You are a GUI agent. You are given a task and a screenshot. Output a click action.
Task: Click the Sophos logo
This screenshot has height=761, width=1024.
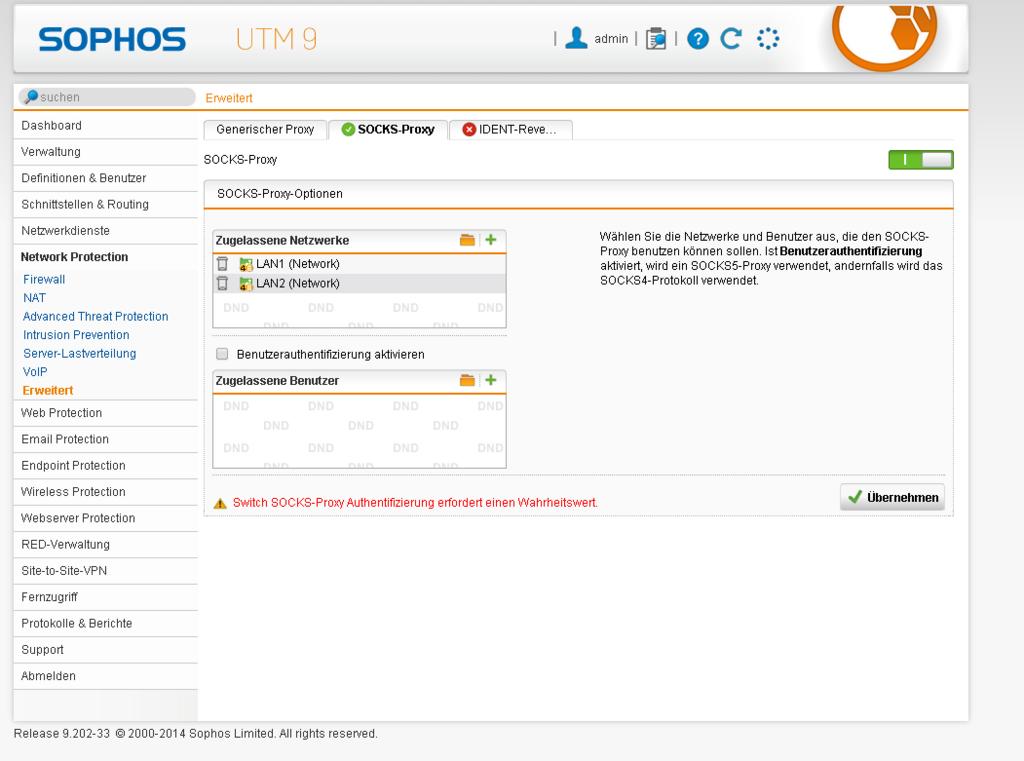[x=112, y=39]
